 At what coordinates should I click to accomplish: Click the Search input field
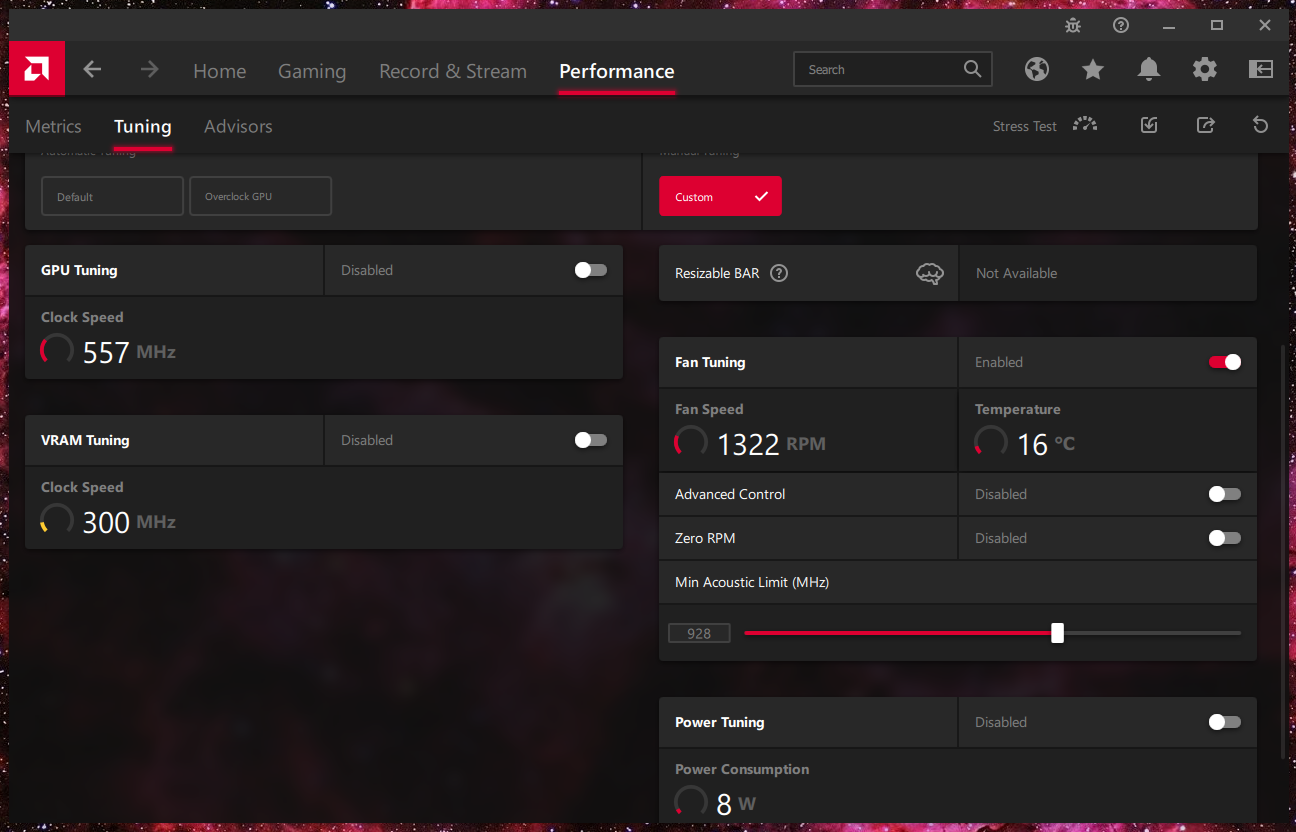(x=880, y=69)
